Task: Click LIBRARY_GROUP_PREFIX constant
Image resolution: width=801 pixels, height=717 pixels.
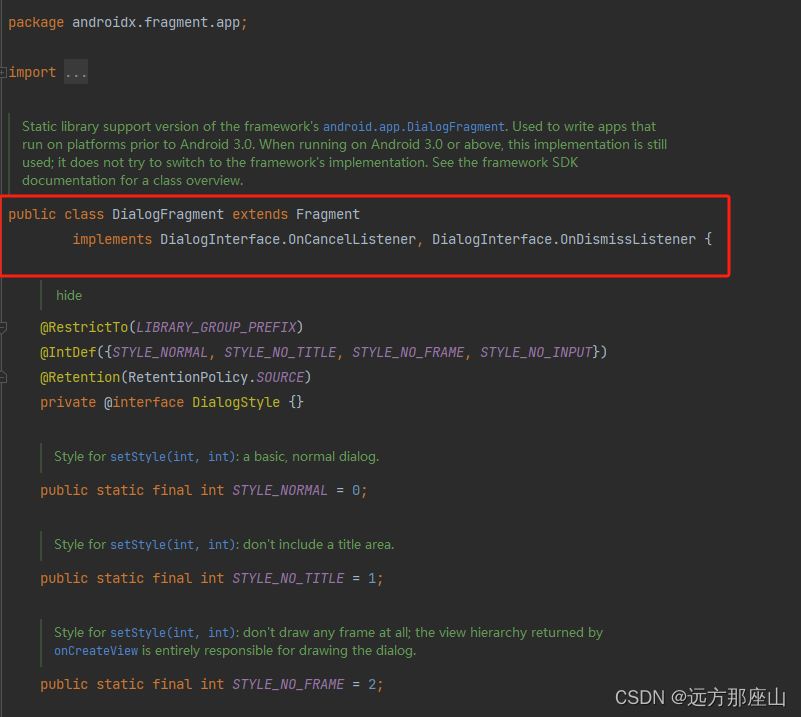Action: click(216, 327)
